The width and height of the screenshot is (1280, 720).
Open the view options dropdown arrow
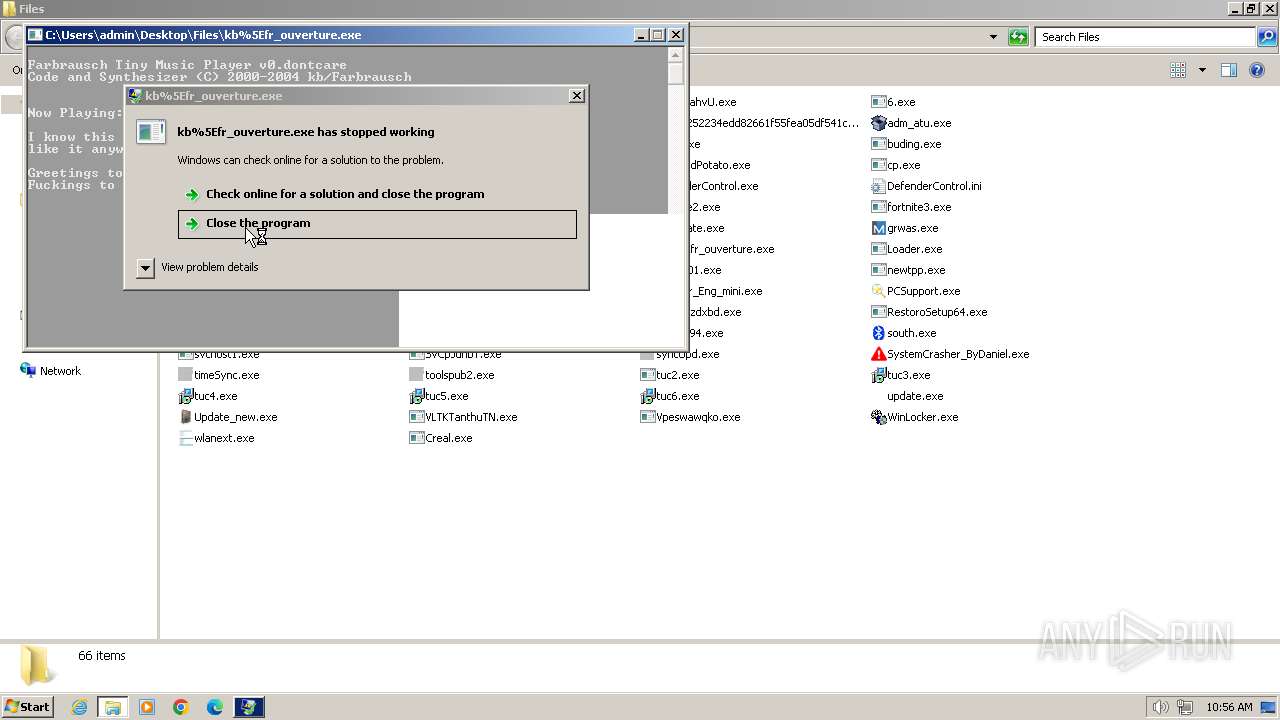1202,70
